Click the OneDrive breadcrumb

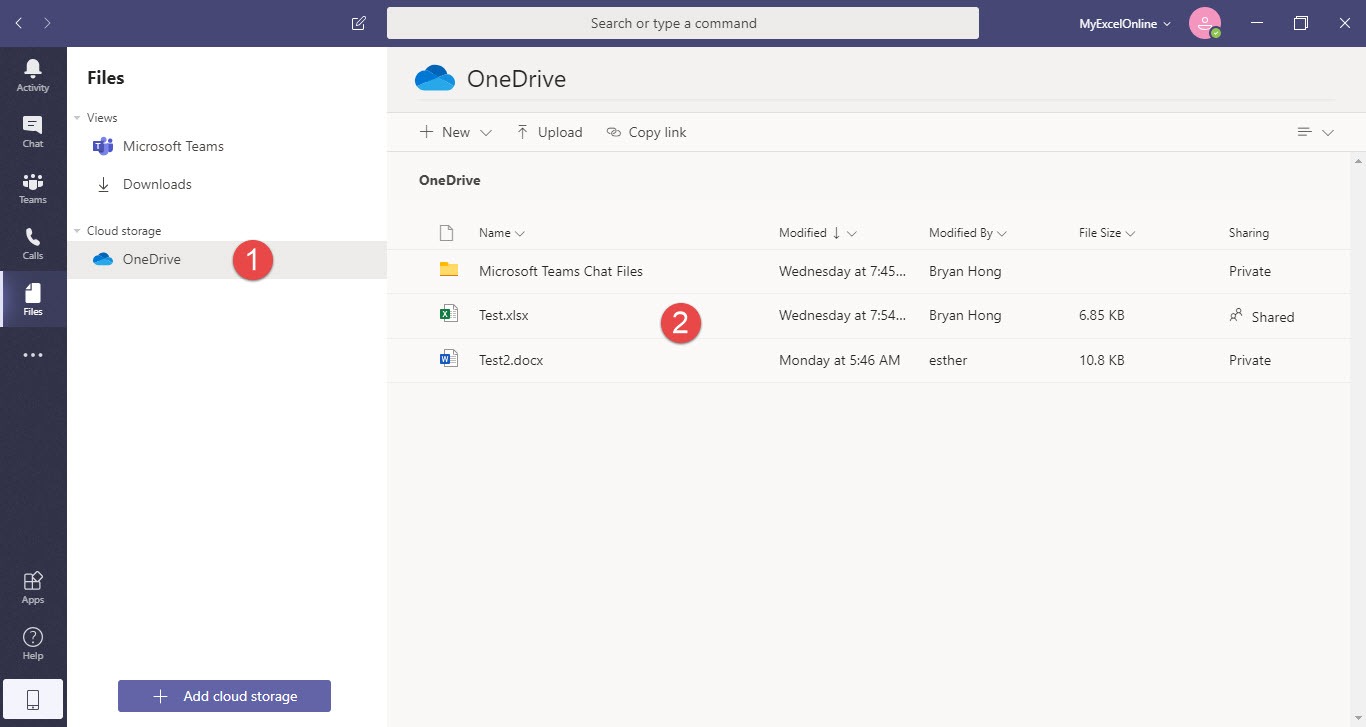pyautogui.click(x=450, y=181)
